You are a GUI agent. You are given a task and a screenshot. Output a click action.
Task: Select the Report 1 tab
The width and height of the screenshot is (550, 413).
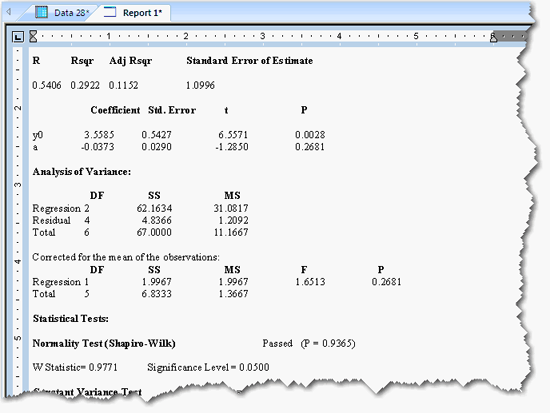point(135,13)
